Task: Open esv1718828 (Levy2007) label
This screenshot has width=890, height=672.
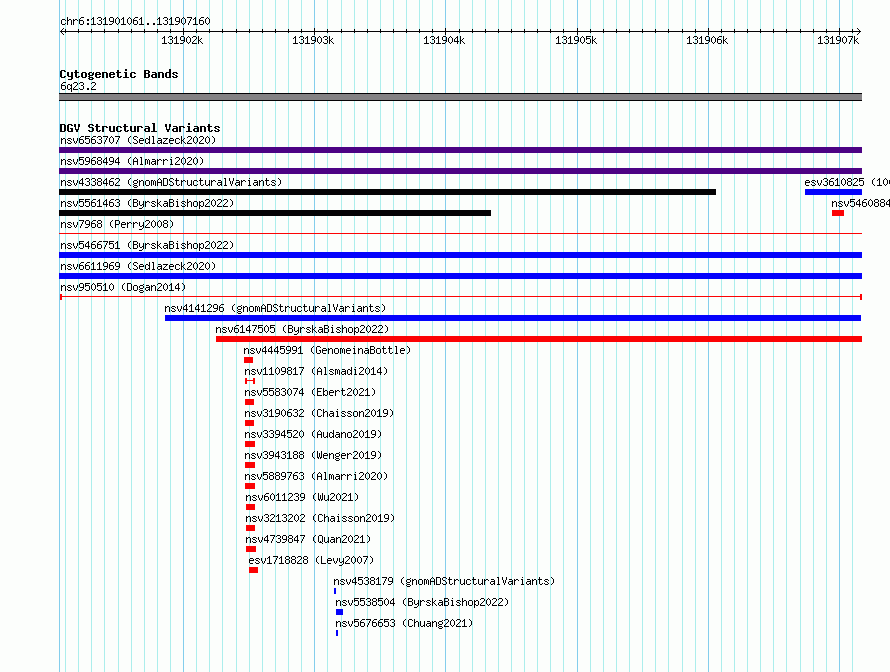Action: 311,560
